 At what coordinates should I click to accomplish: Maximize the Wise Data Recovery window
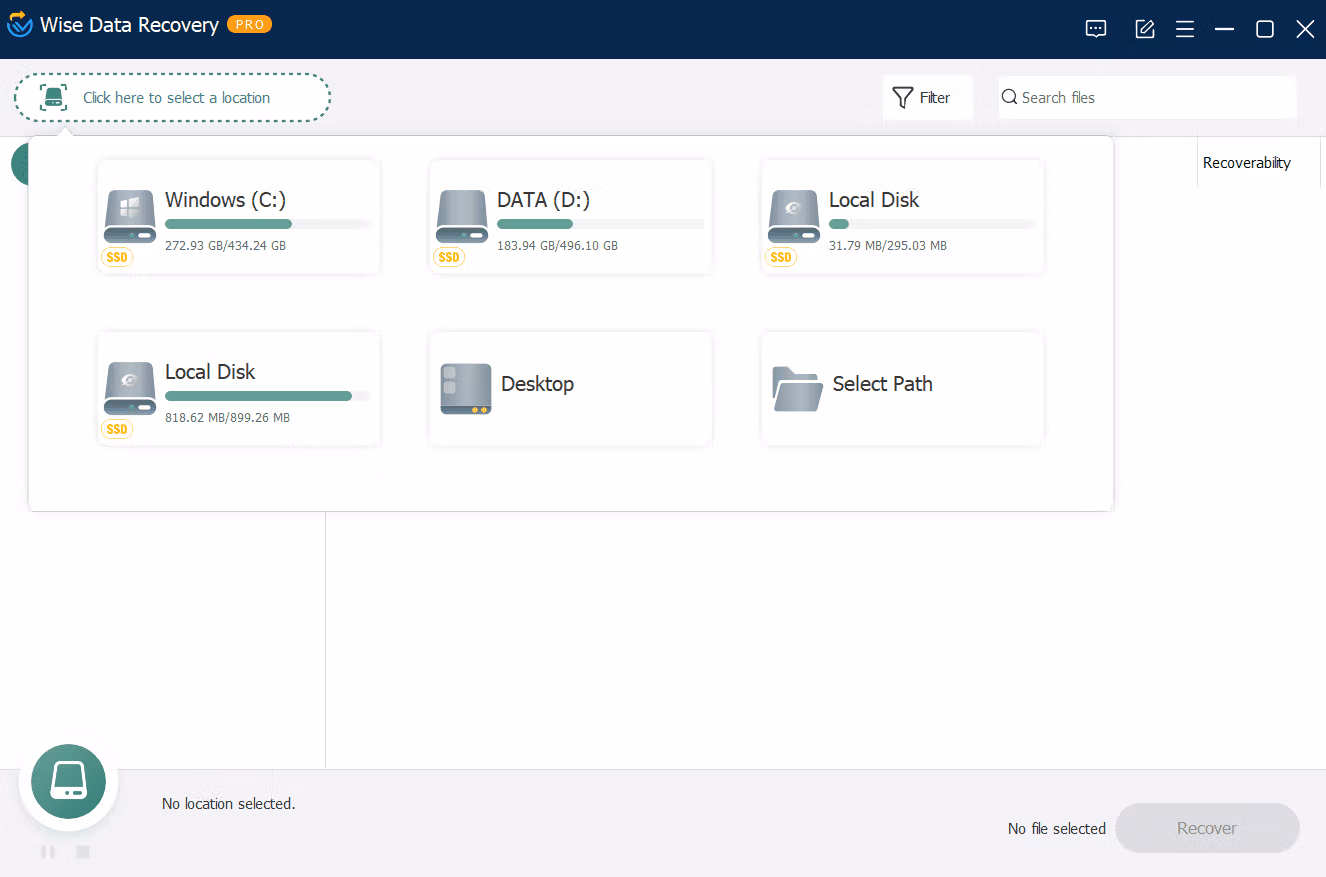pos(1265,29)
